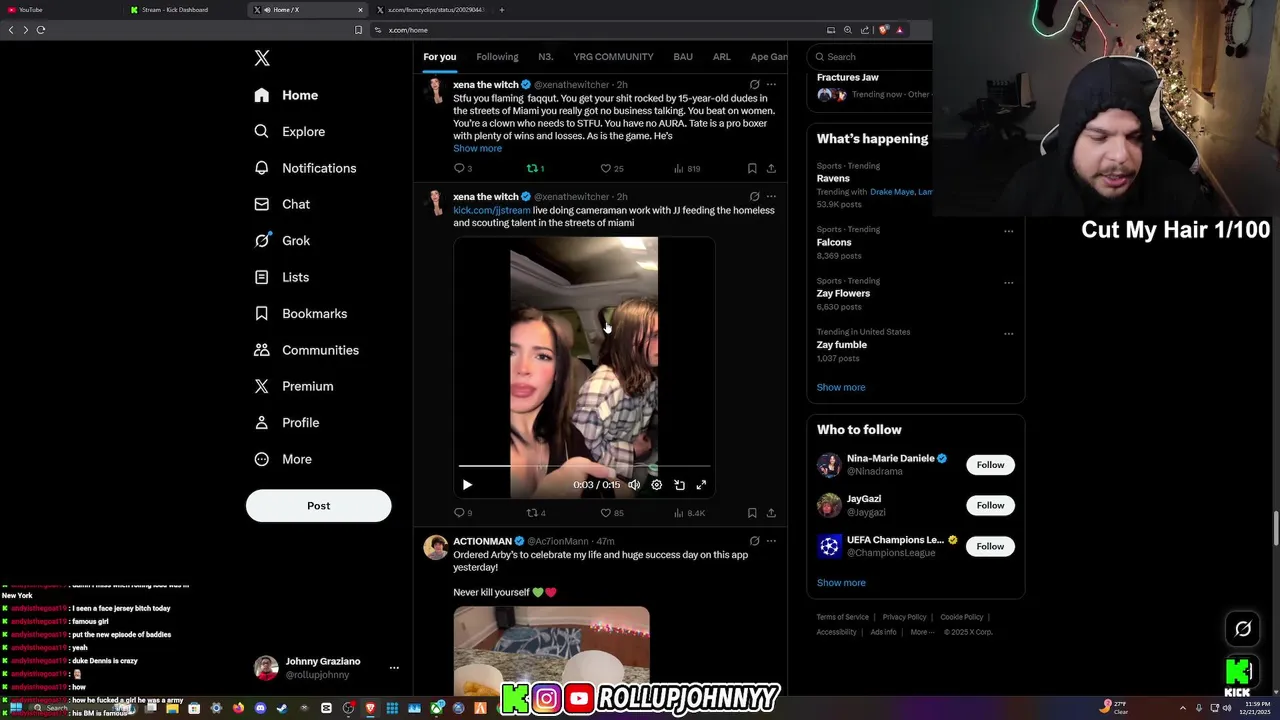View the 819 views analytics

(687, 169)
